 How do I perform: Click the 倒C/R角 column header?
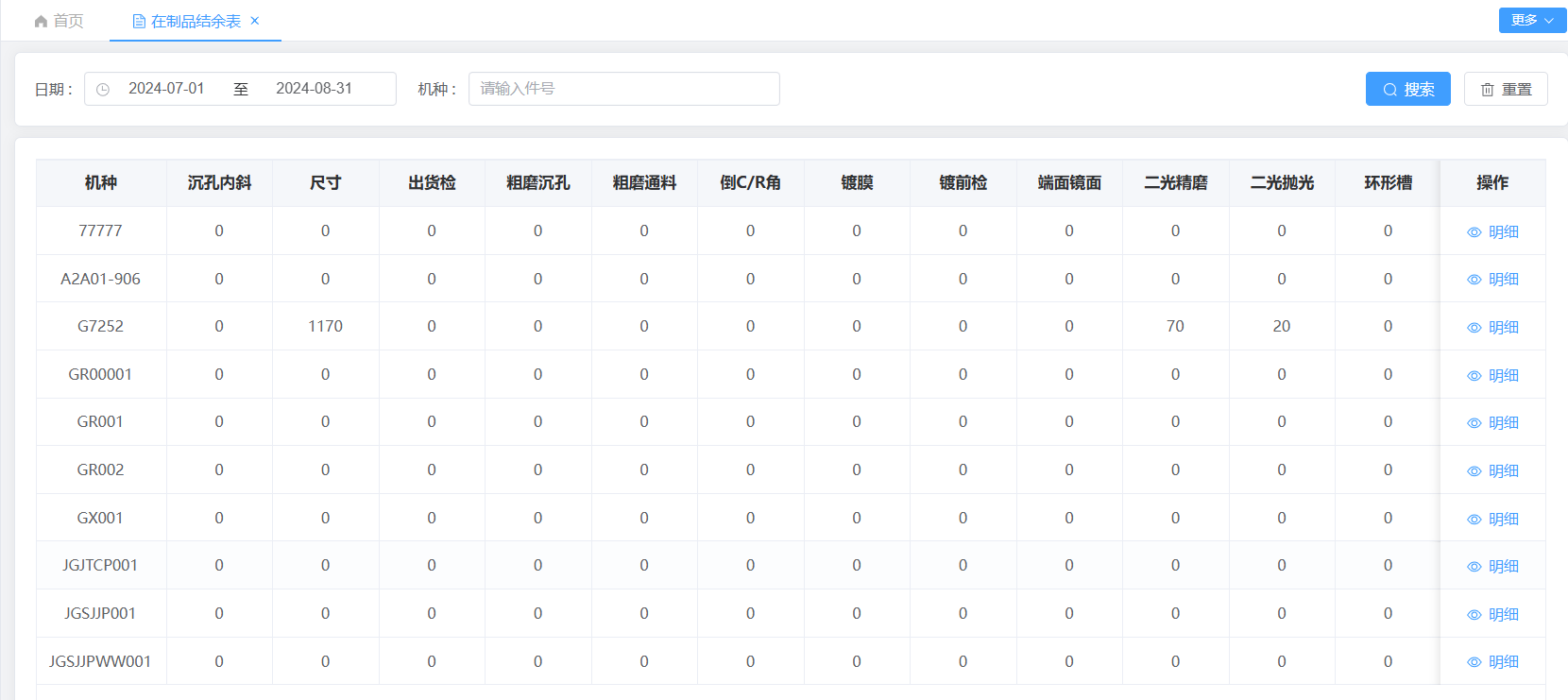750,182
